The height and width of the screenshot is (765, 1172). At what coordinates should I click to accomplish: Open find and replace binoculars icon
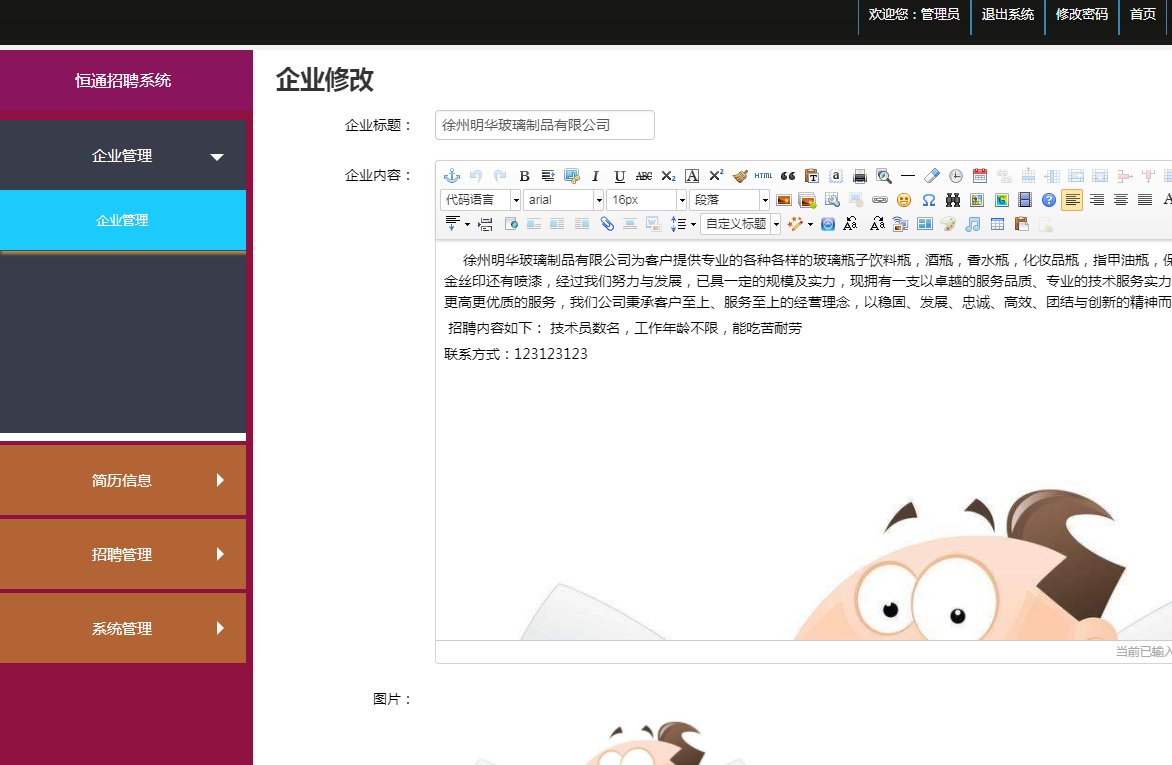(x=952, y=200)
